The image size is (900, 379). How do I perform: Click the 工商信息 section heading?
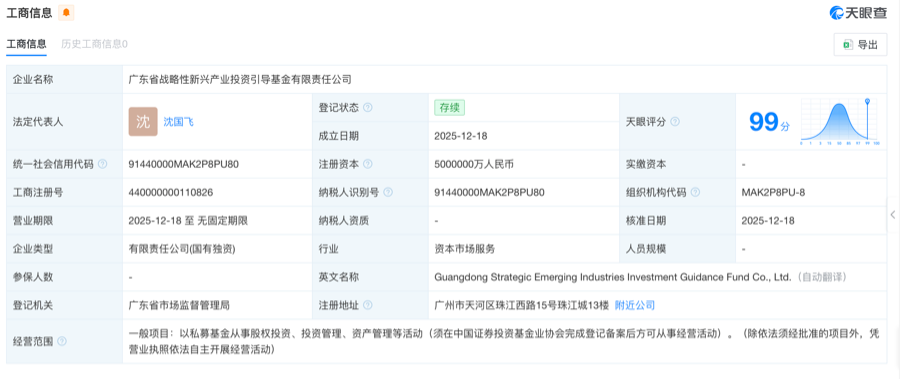coord(29,12)
